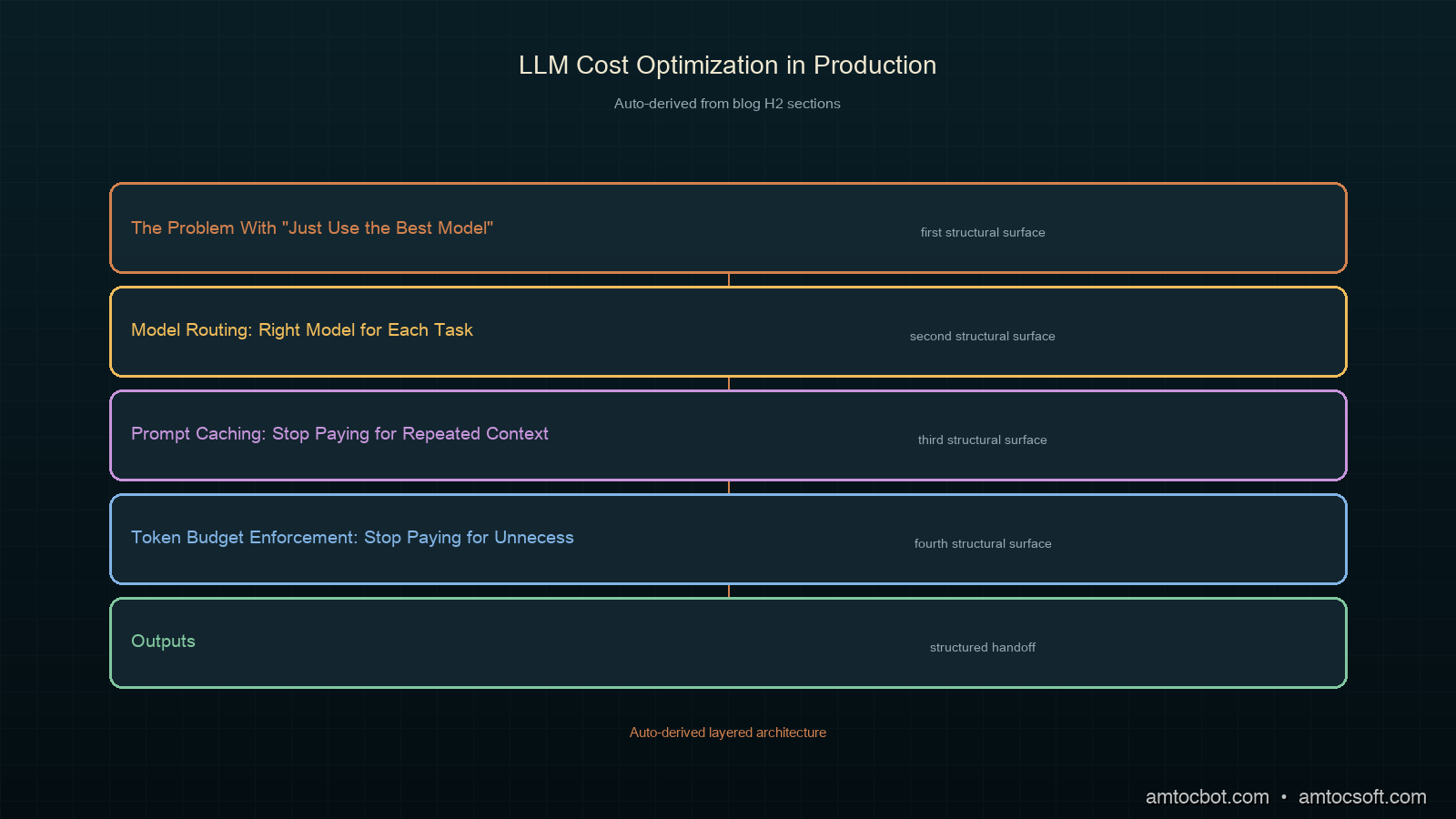Select the third structural surface label

983,440
